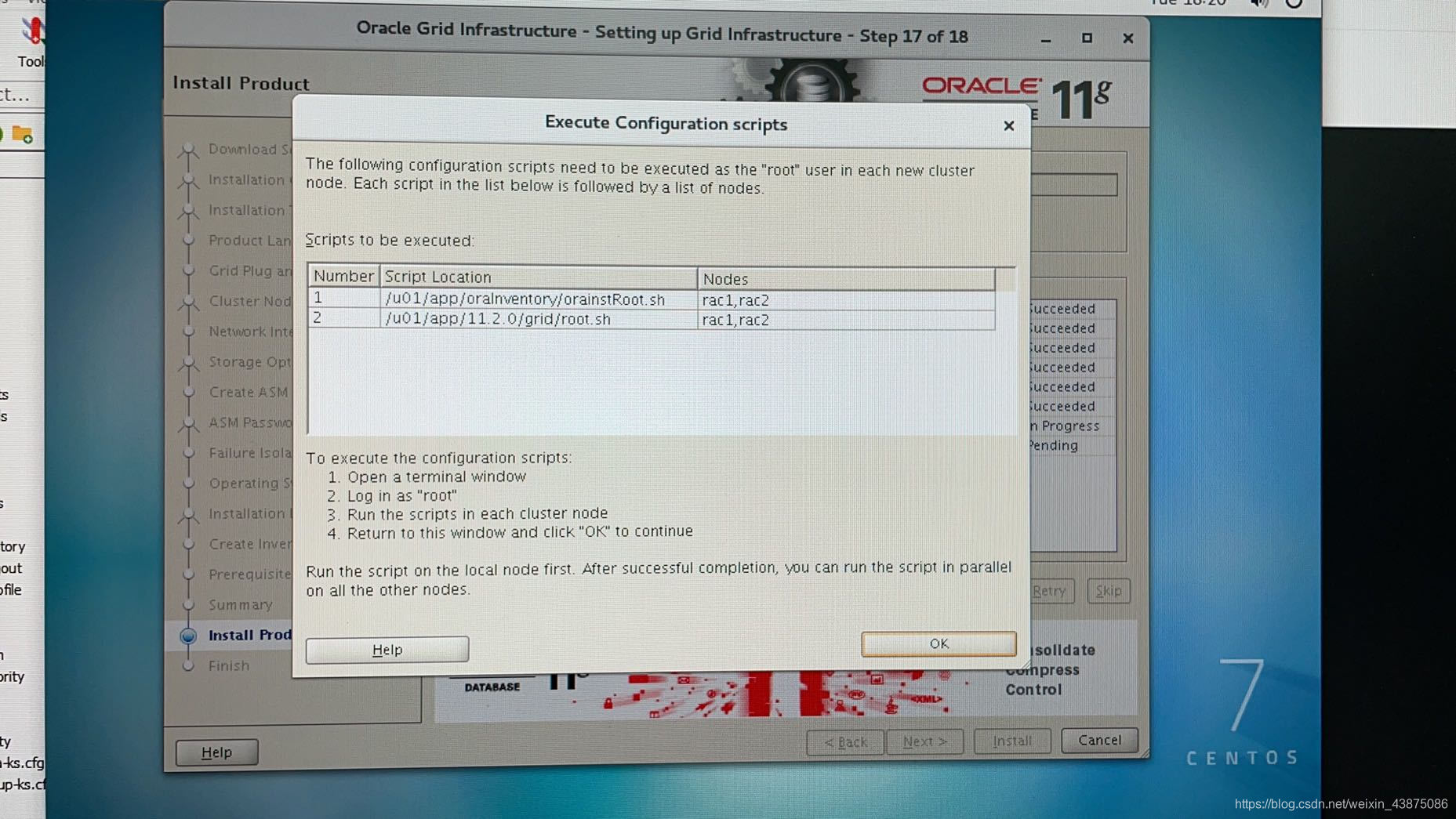Select the rac1,rac2 cell of script 2
The width and height of the screenshot is (1456, 819).
(846, 320)
